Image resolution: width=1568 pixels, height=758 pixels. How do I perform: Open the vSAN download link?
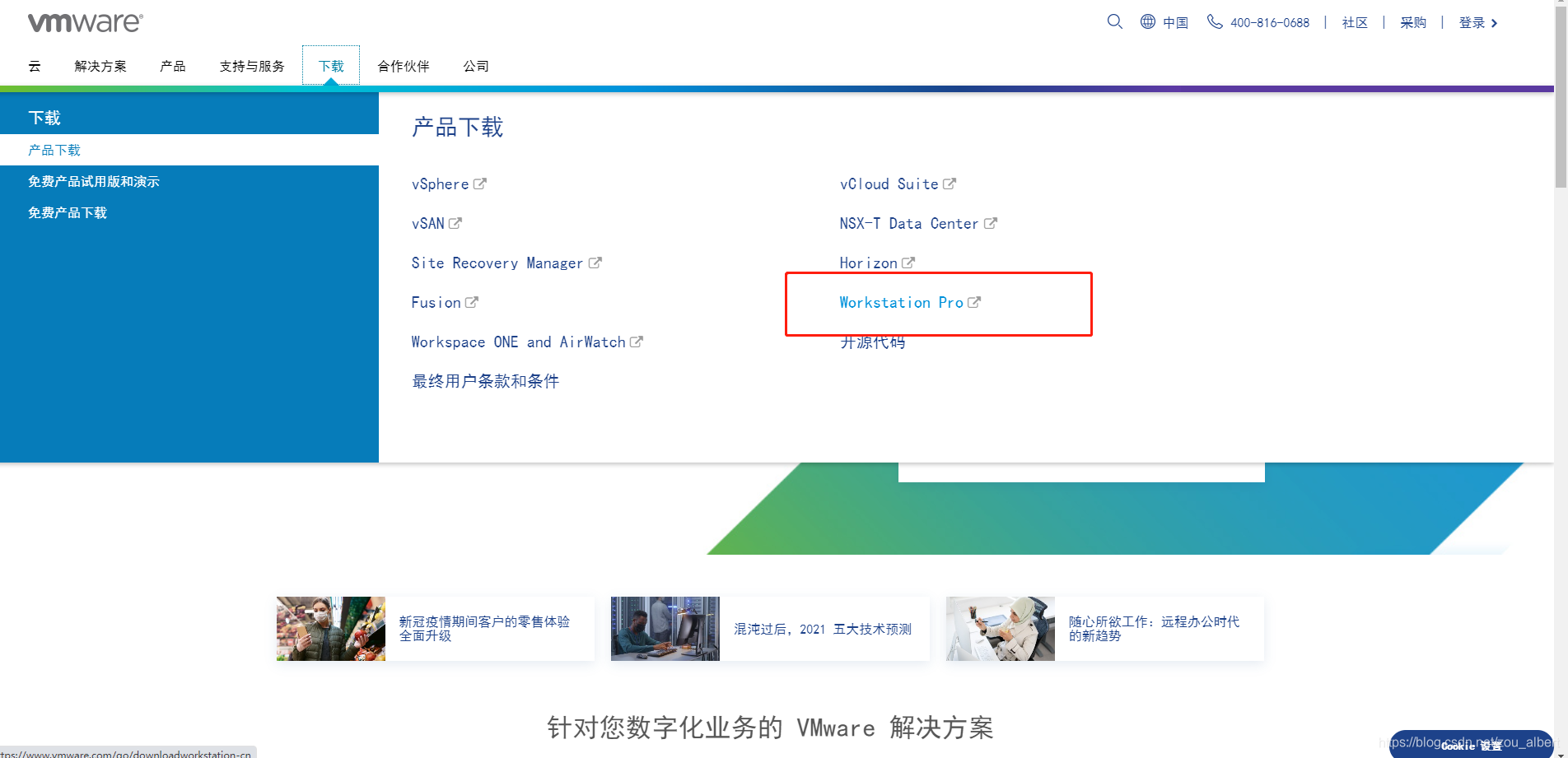tap(428, 224)
